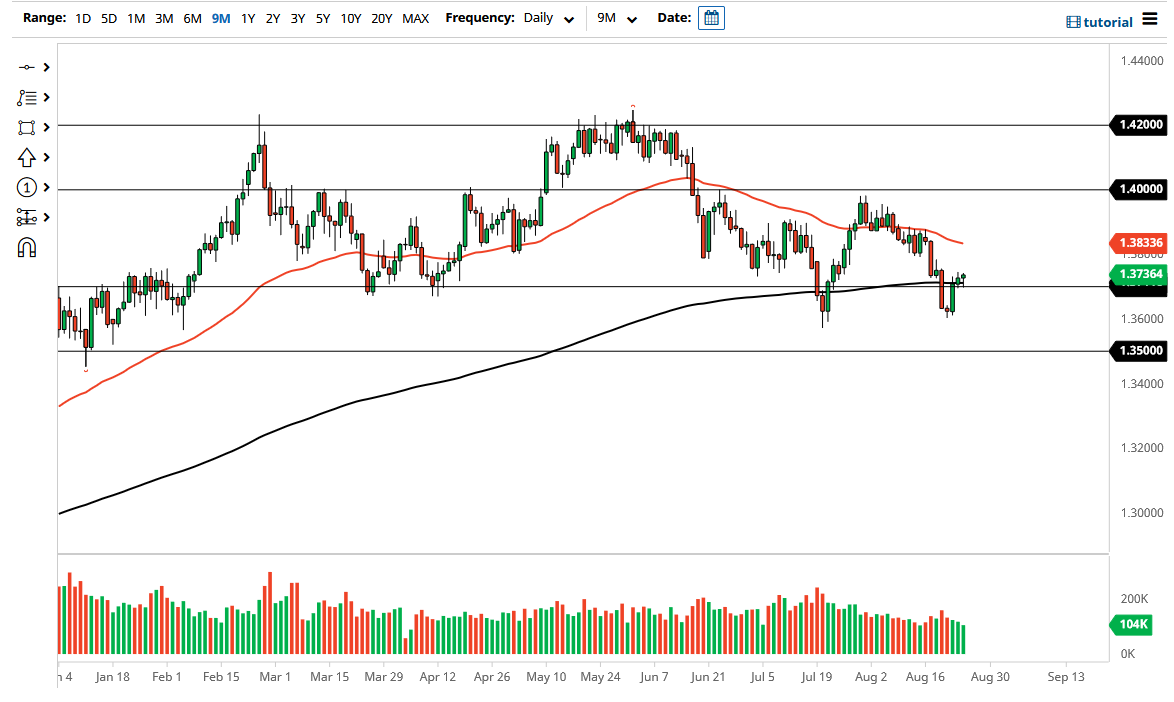This screenshot has height=702, width=1174.
Task: Select the 6M range
Action: [192, 18]
